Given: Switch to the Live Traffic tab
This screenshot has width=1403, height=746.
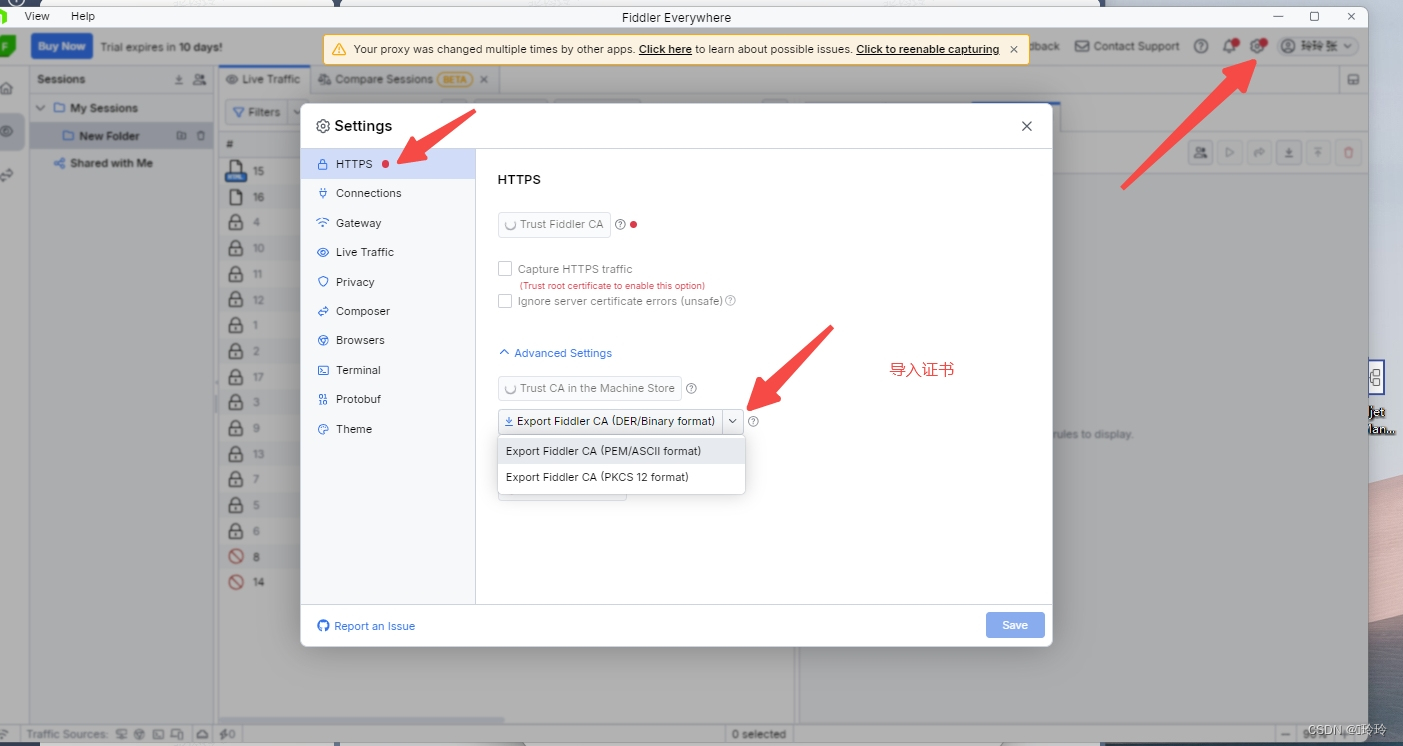Looking at the screenshot, I should click(263, 79).
